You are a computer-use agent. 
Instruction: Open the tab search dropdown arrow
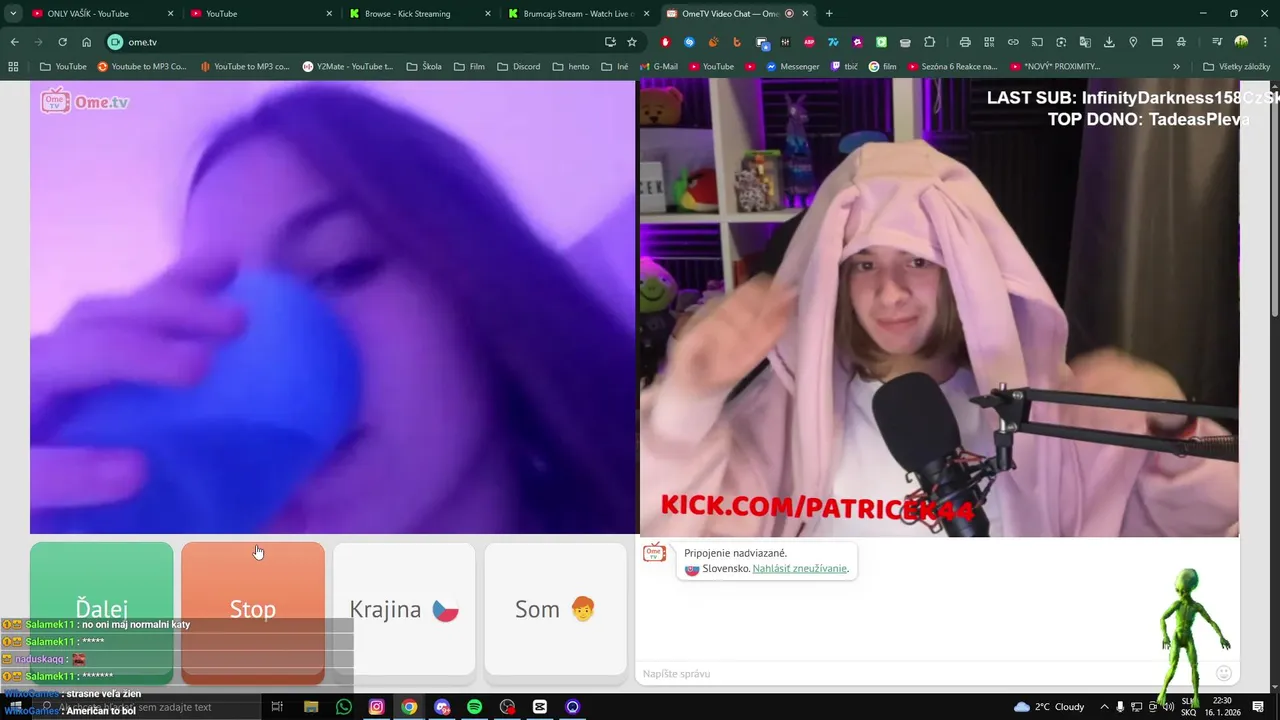click(x=13, y=14)
